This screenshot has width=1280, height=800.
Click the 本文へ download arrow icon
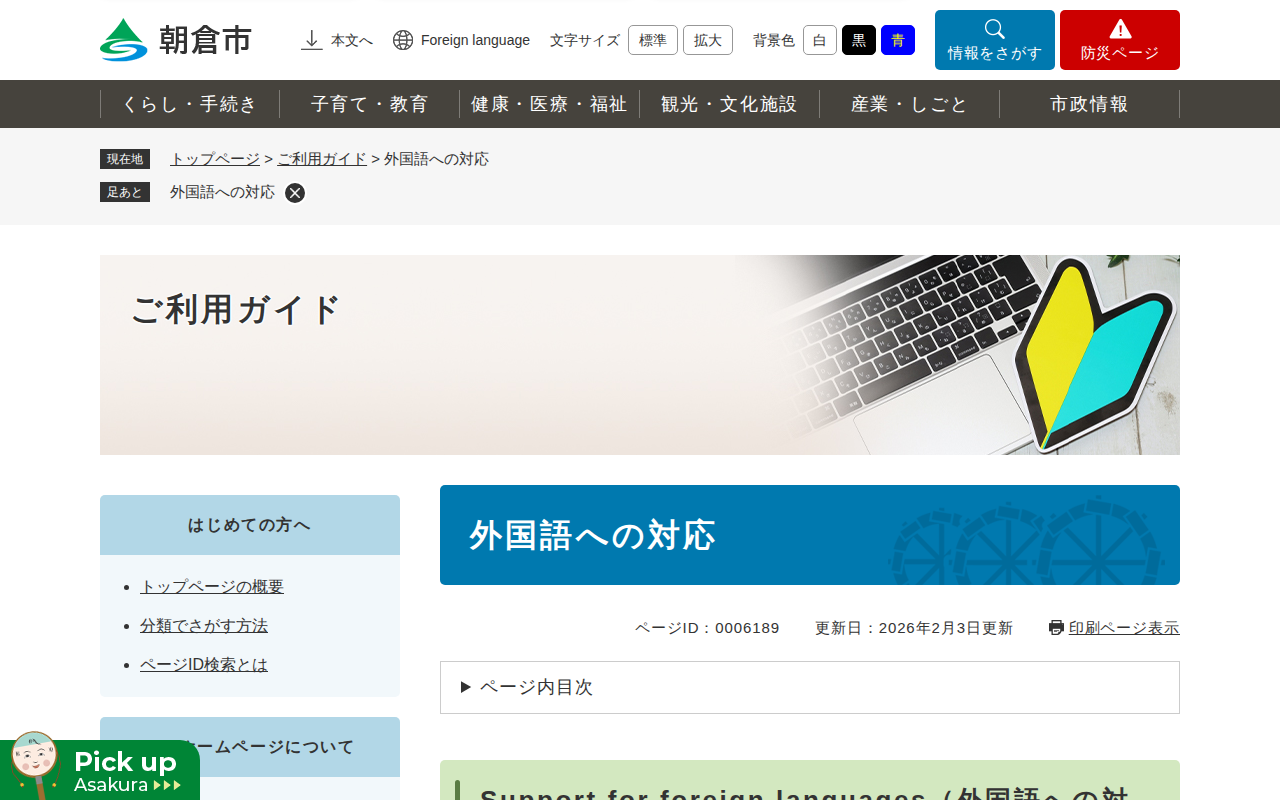pos(312,40)
